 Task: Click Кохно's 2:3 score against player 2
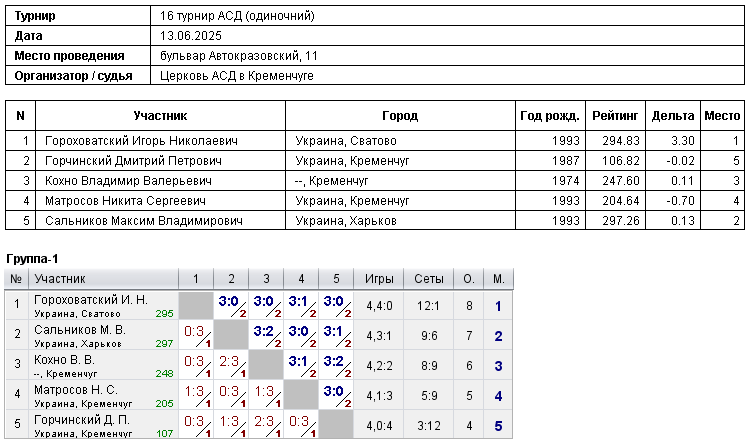click(x=229, y=362)
